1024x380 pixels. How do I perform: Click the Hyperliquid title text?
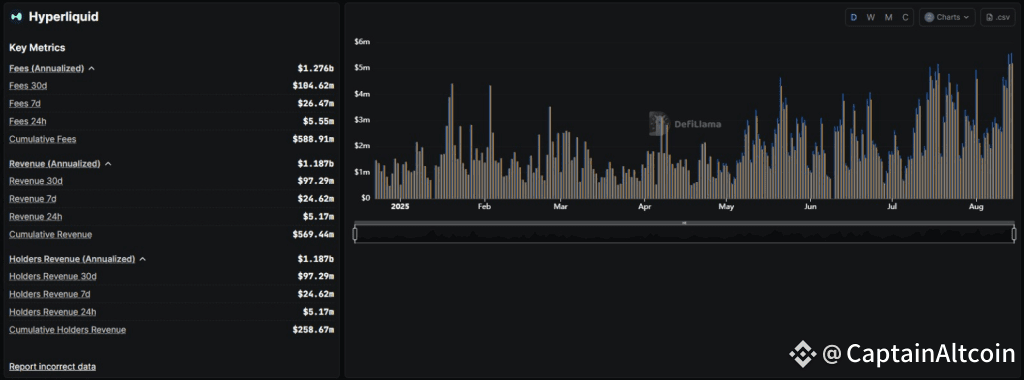63,17
